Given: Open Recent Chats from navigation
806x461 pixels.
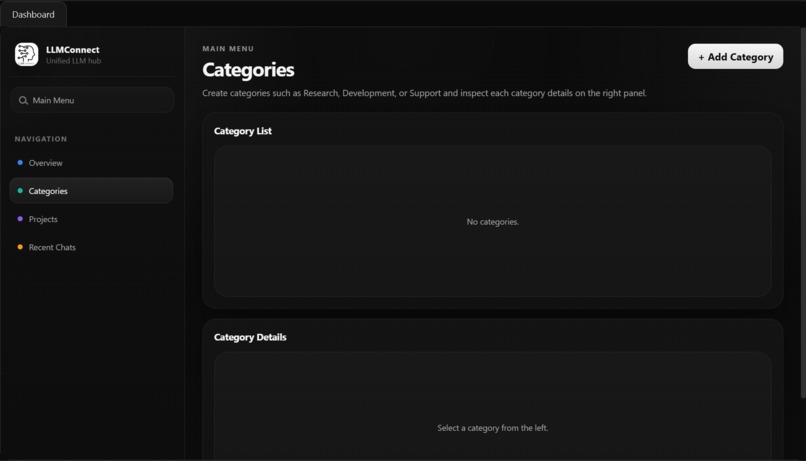Looking at the screenshot, I should [x=91, y=247].
